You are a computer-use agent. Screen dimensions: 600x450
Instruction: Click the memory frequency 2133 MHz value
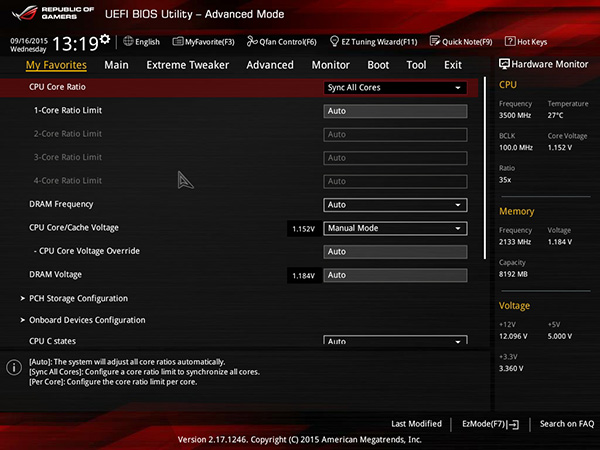[515, 242]
